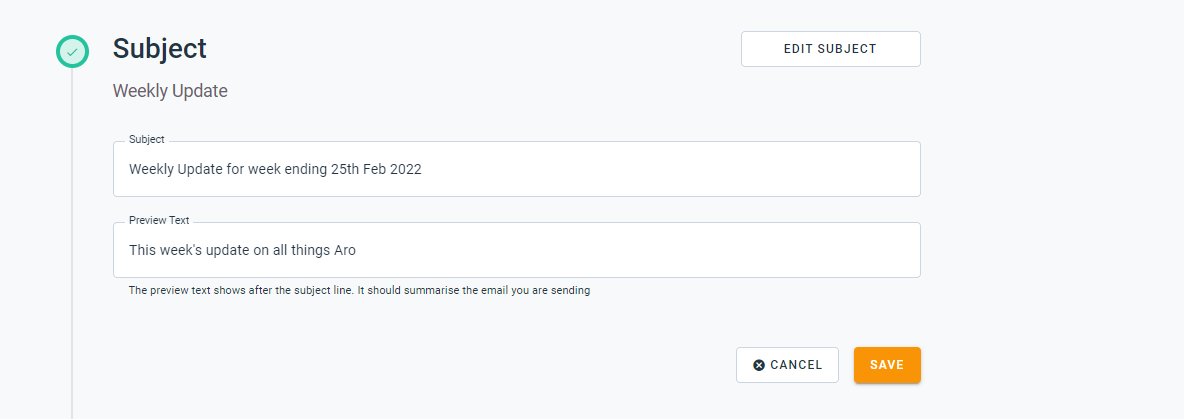The width and height of the screenshot is (1184, 419).
Task: Place cursor after the word Aro
Action: coord(356,250)
